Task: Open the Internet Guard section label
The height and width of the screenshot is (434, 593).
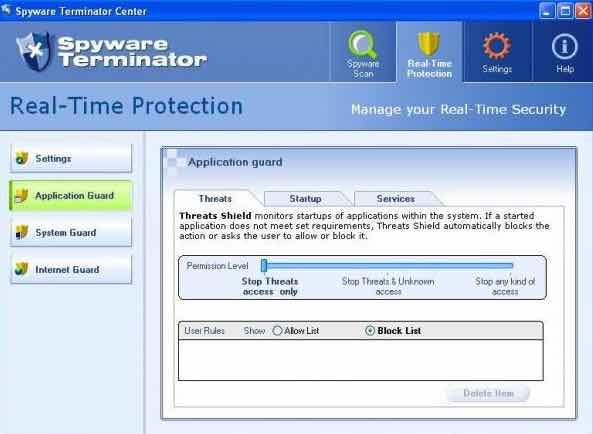Action: click(67, 270)
